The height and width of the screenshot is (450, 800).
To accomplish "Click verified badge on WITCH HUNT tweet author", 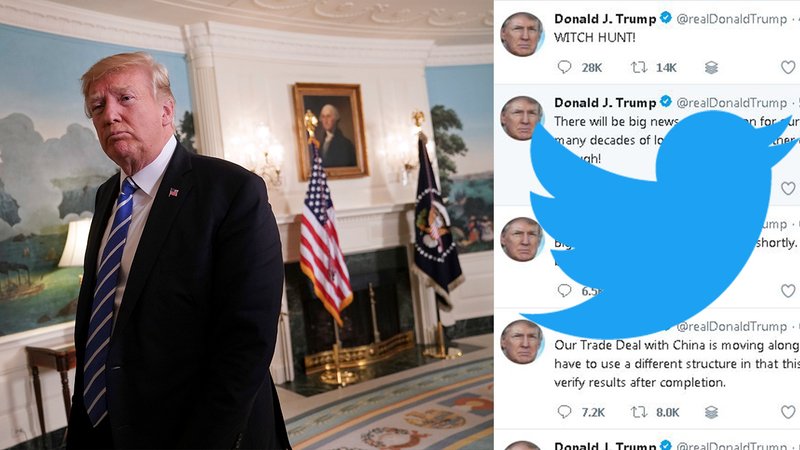I will (x=666, y=17).
